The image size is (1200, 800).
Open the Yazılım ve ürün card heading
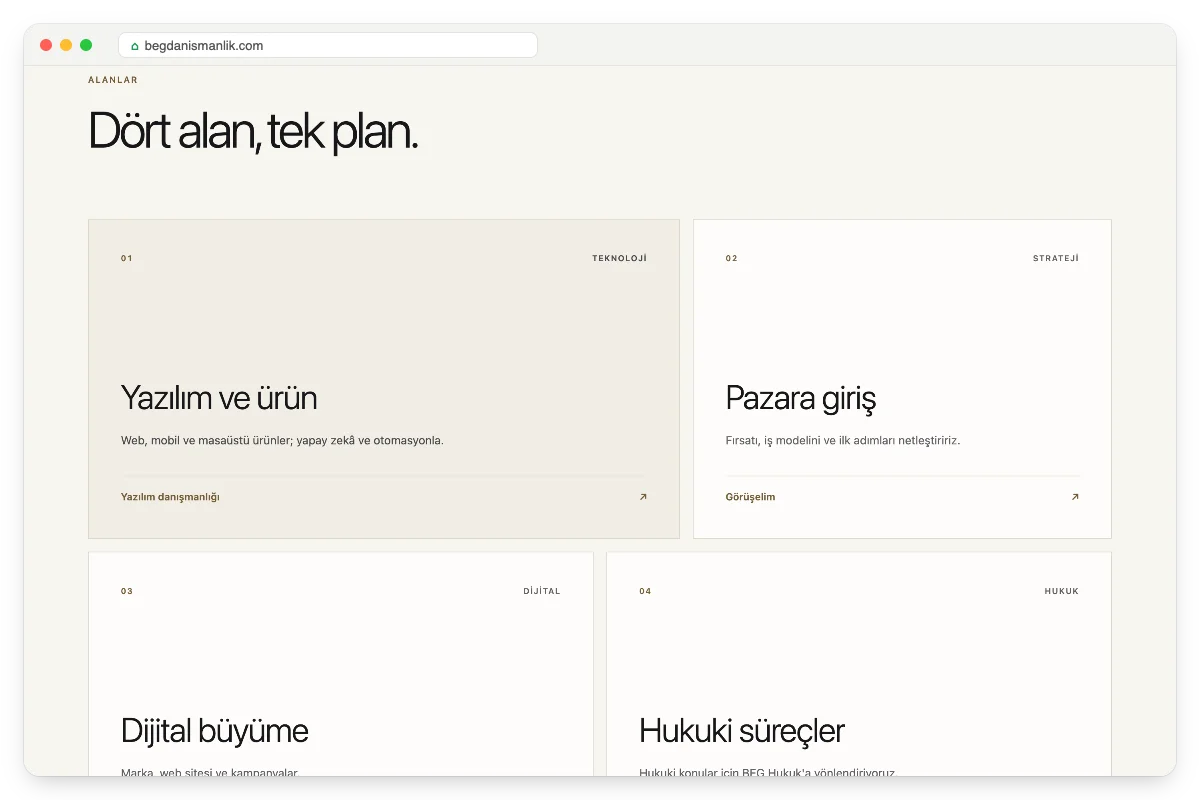219,398
